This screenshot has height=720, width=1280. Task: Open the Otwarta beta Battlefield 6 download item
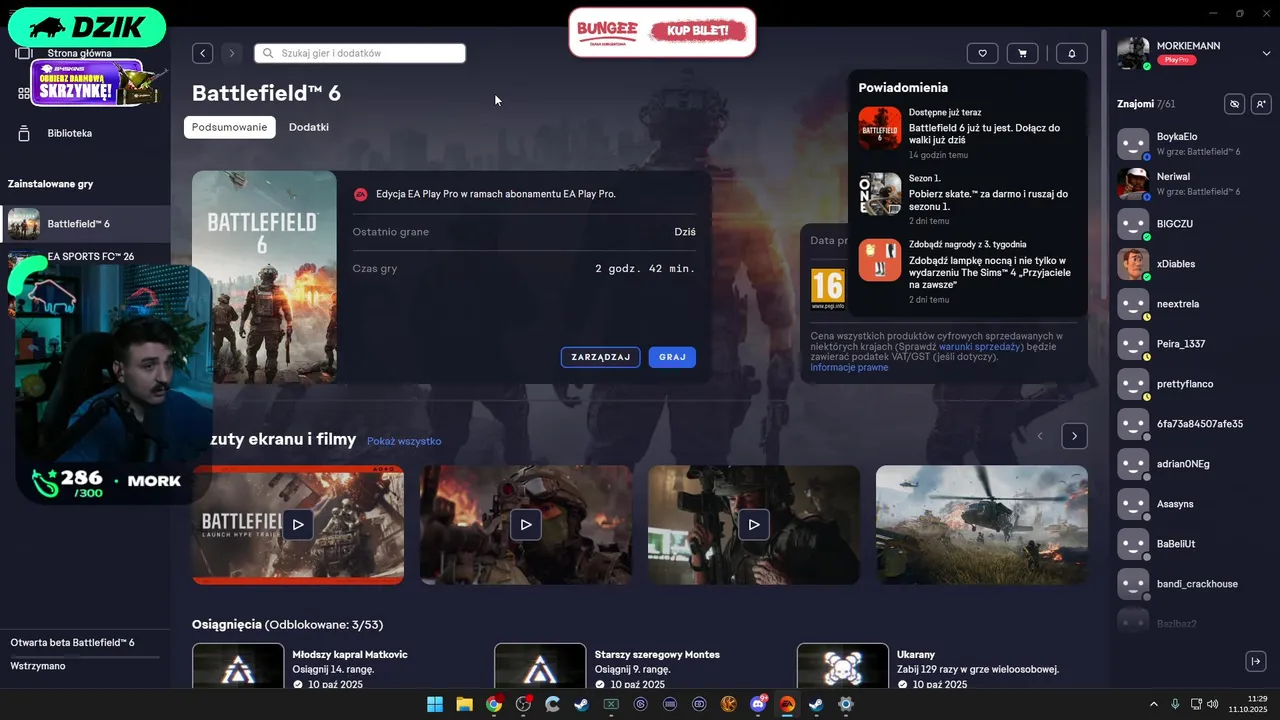point(85,653)
